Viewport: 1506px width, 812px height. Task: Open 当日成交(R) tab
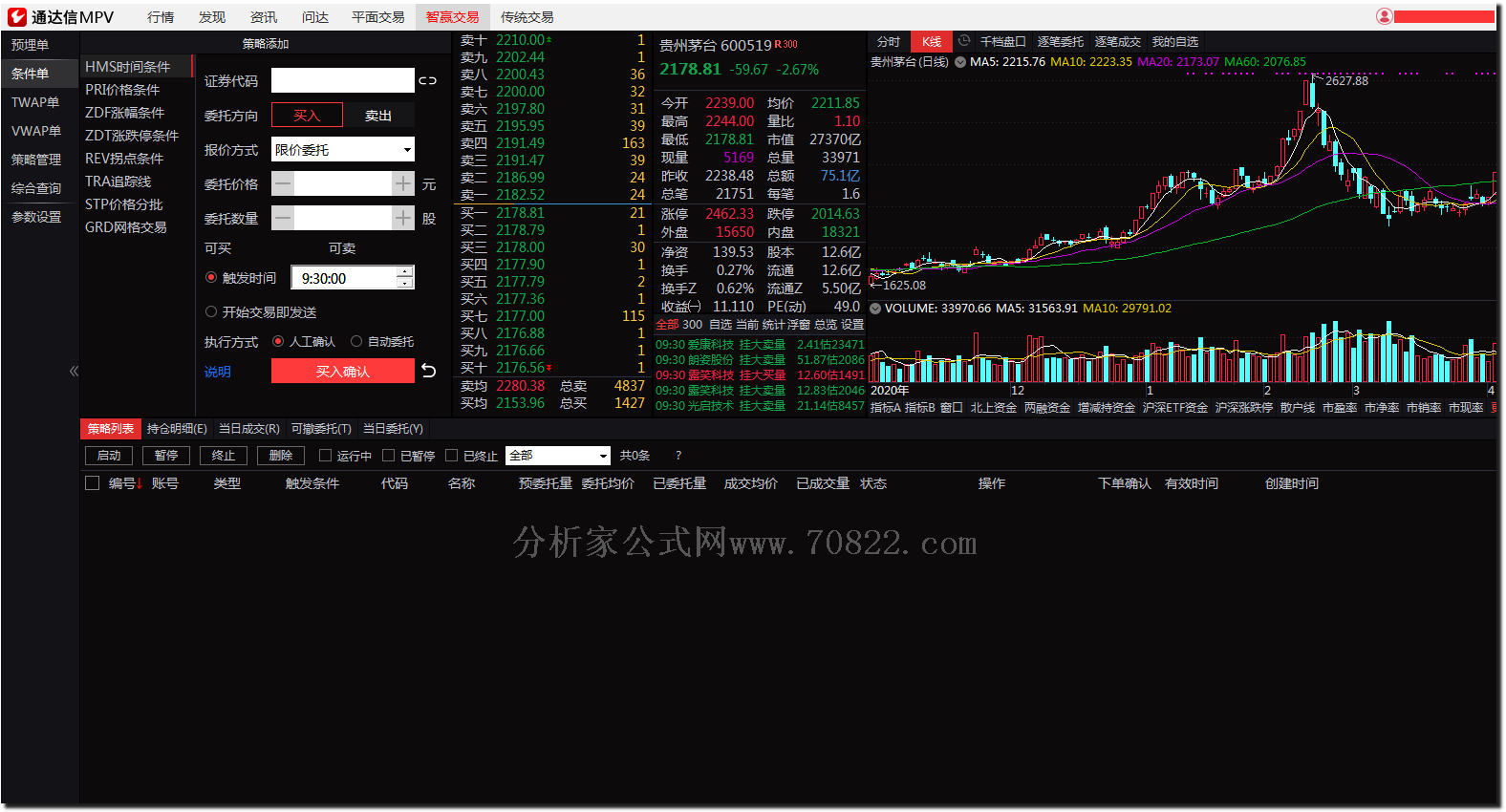(x=249, y=429)
